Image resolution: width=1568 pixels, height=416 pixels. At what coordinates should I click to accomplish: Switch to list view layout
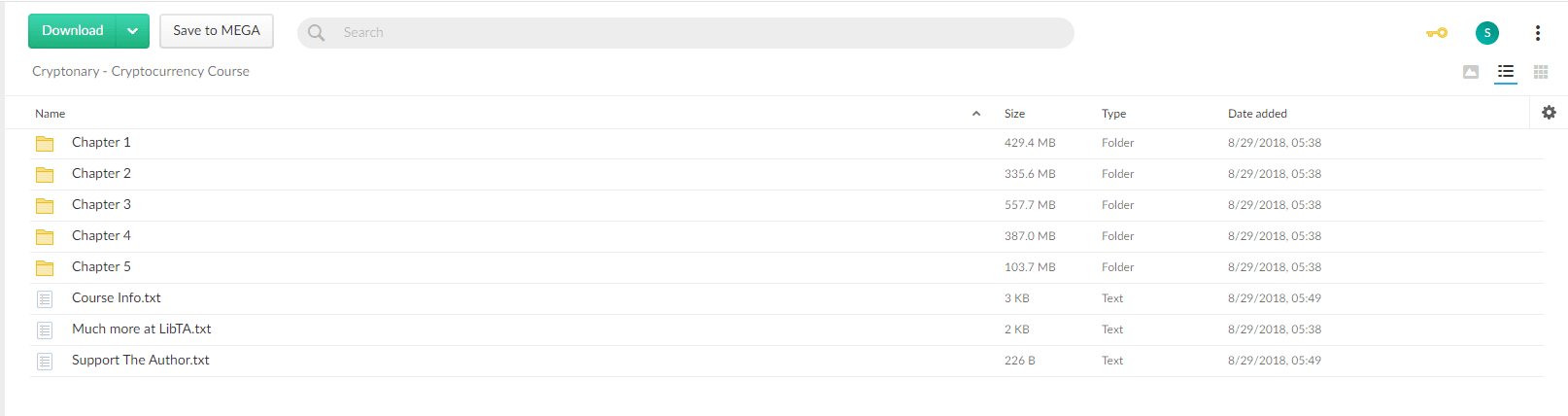pyautogui.click(x=1506, y=72)
